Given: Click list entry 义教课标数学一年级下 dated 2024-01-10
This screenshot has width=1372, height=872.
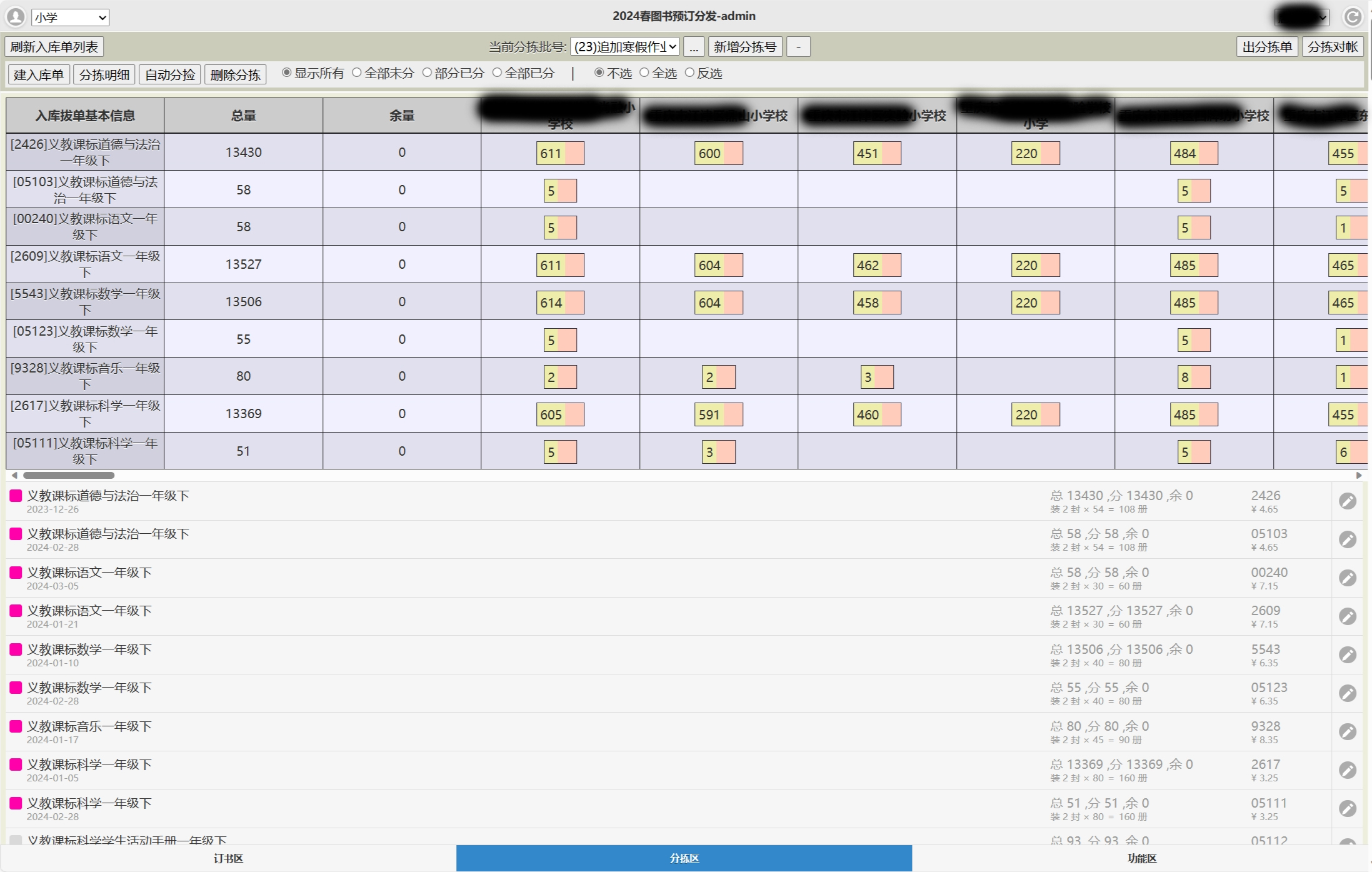Looking at the screenshot, I should tap(669, 655).
